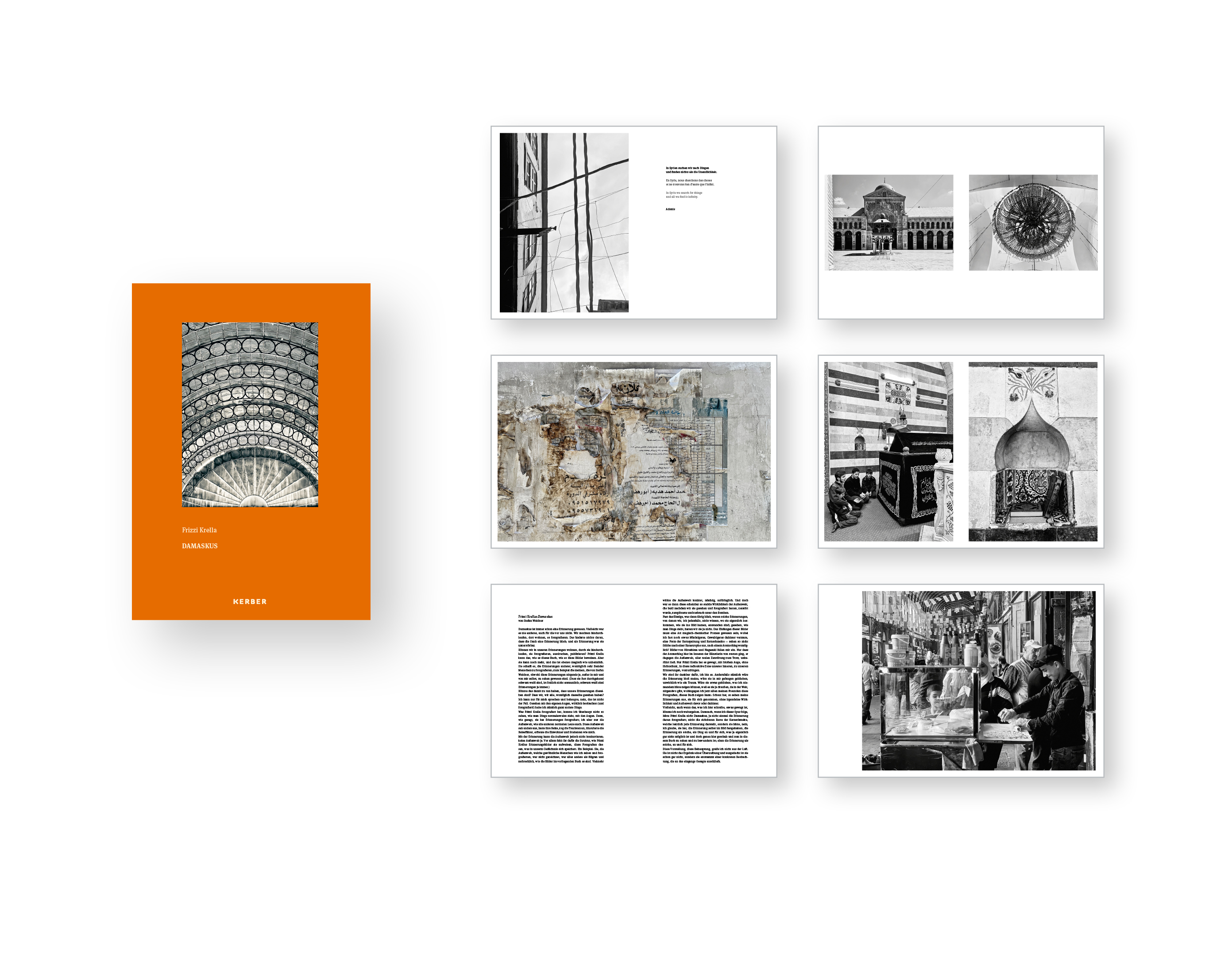The image size is (1232, 966).
Task: Open the draped shrine tomb photograph
Action: pos(888,451)
